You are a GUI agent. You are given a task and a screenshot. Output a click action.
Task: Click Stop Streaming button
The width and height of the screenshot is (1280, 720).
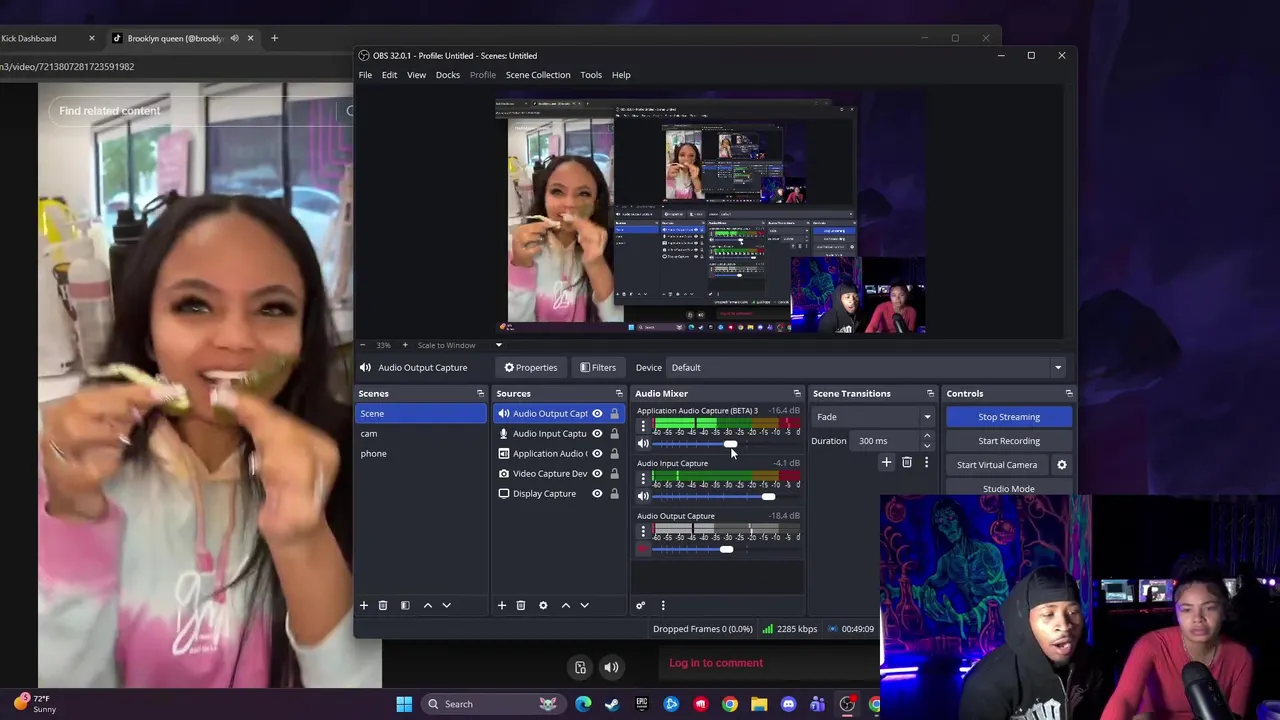(1009, 417)
